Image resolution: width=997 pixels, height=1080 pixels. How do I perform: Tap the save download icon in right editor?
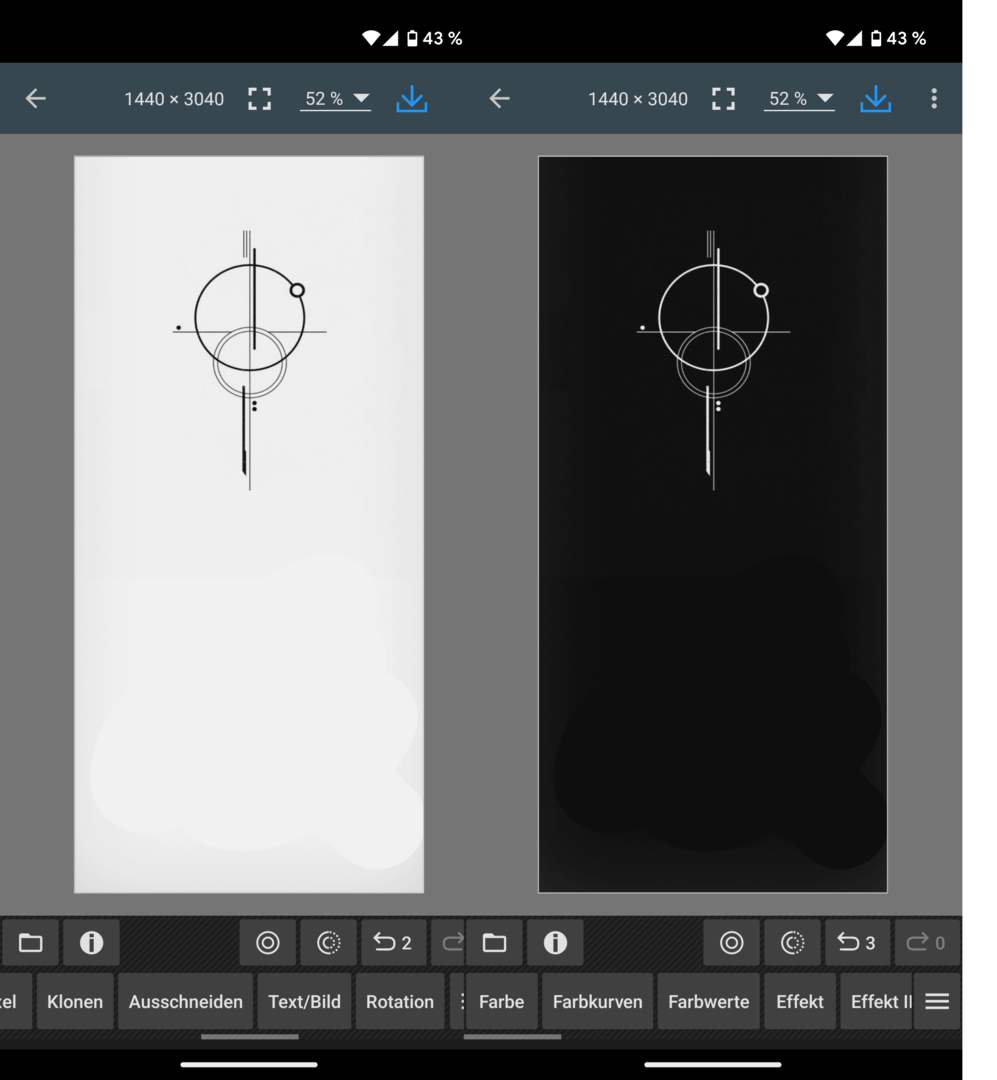point(875,98)
